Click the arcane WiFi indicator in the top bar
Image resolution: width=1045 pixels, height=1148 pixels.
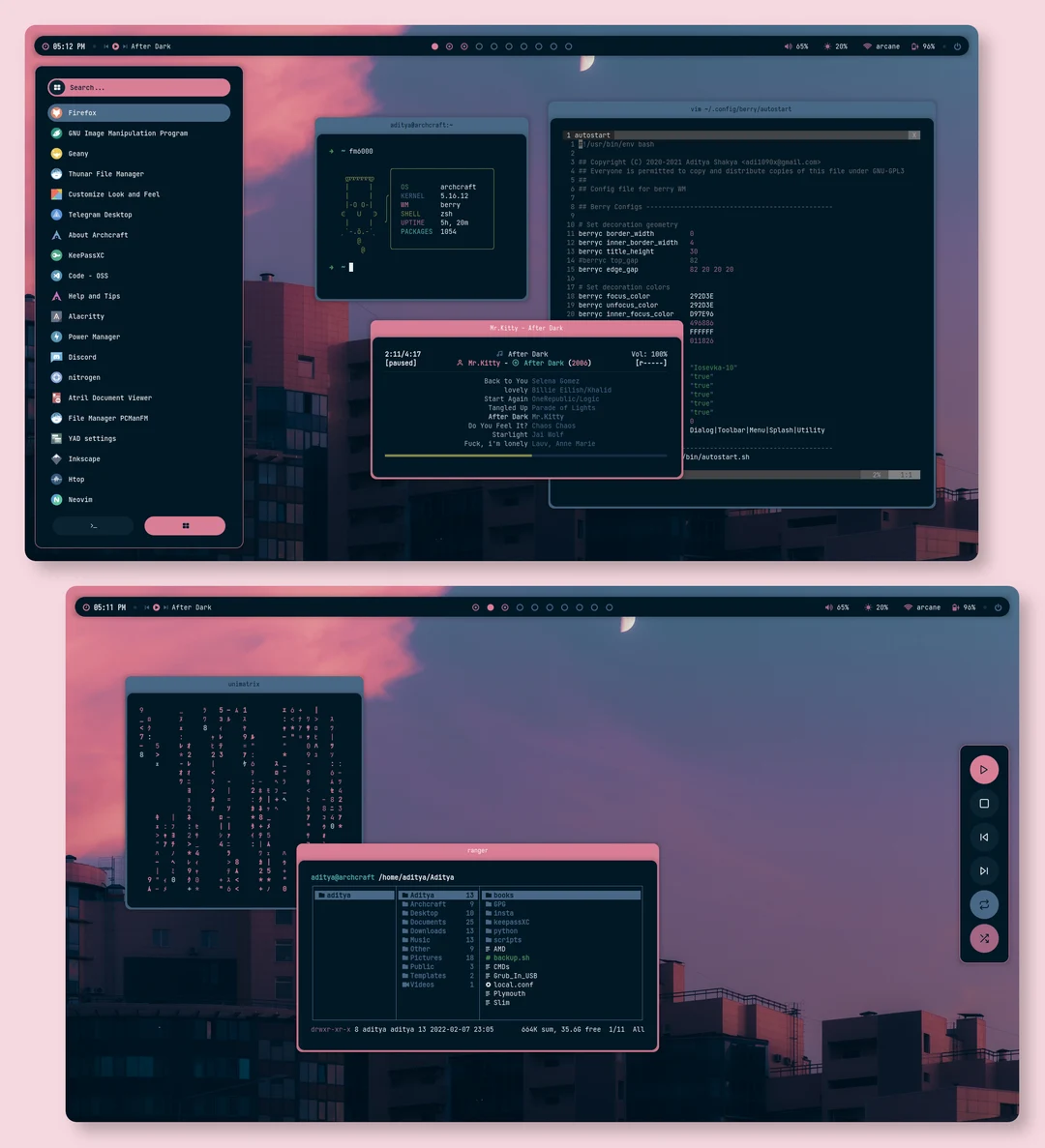tap(881, 45)
